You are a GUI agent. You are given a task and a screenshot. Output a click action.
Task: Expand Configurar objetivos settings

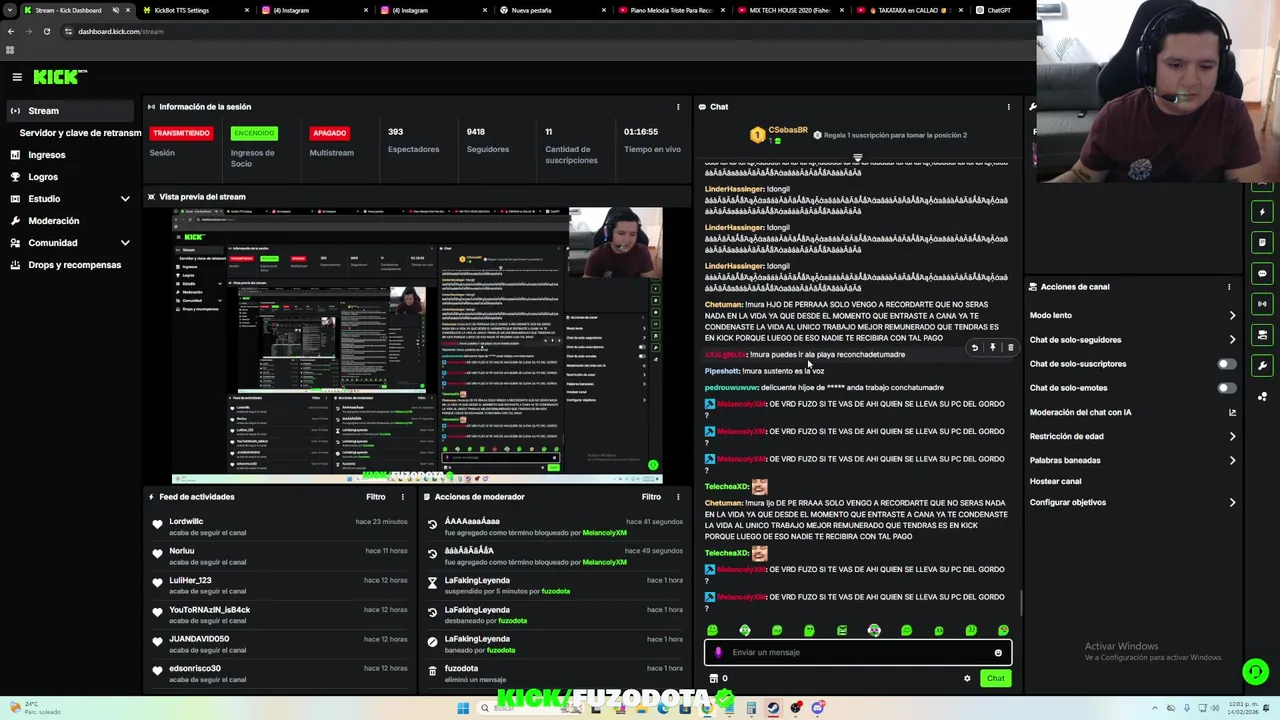pyautogui.click(x=1232, y=503)
